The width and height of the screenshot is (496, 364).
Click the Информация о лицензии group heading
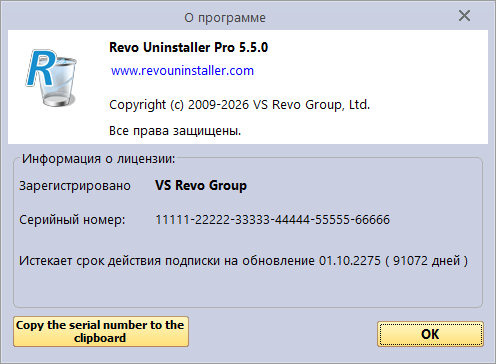point(98,159)
